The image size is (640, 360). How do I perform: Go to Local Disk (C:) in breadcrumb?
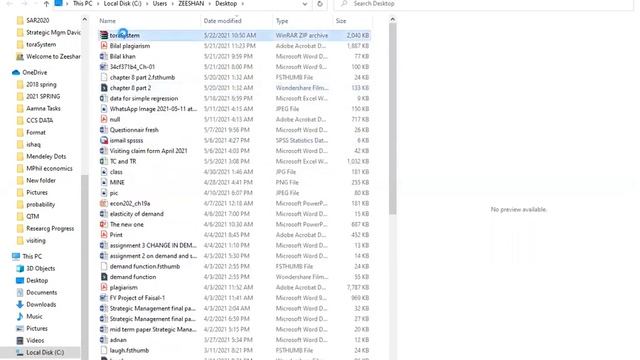point(122,4)
